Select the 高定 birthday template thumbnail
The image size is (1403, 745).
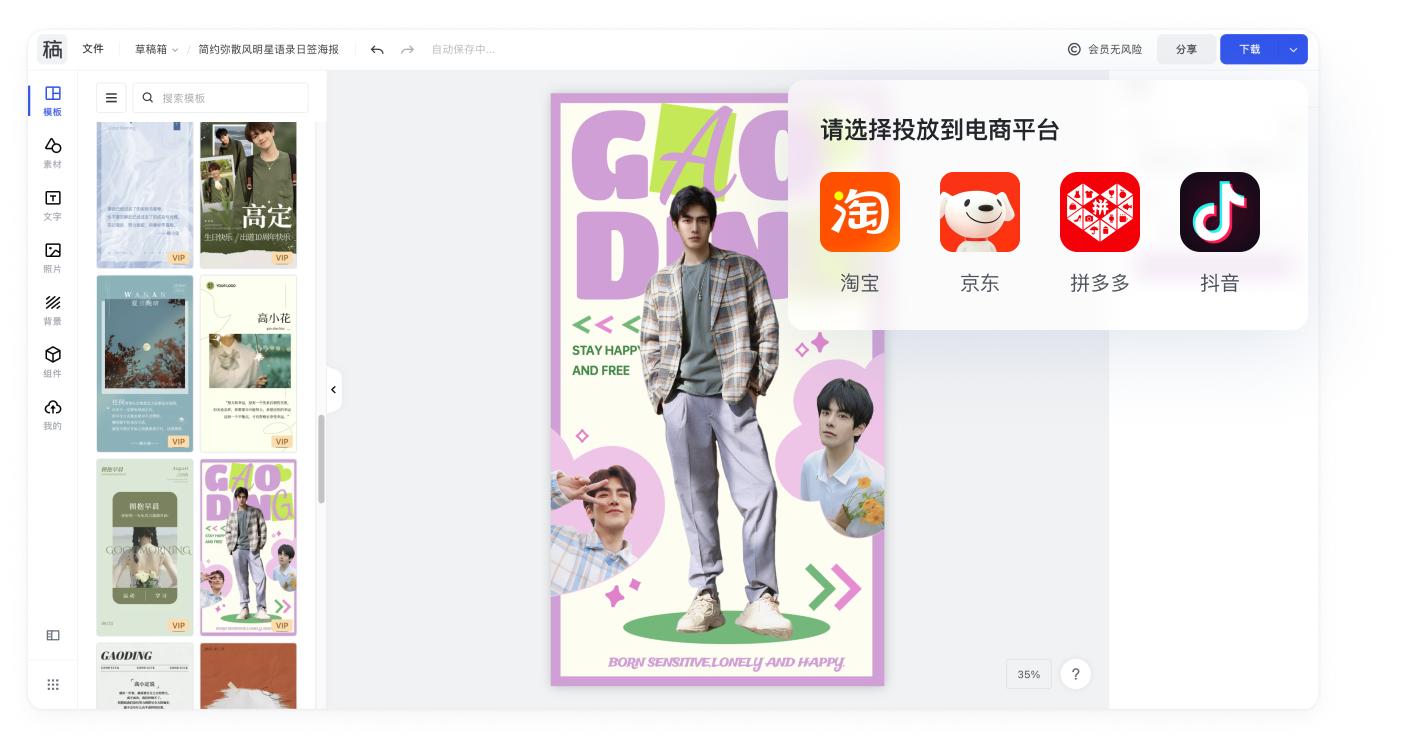point(248,195)
